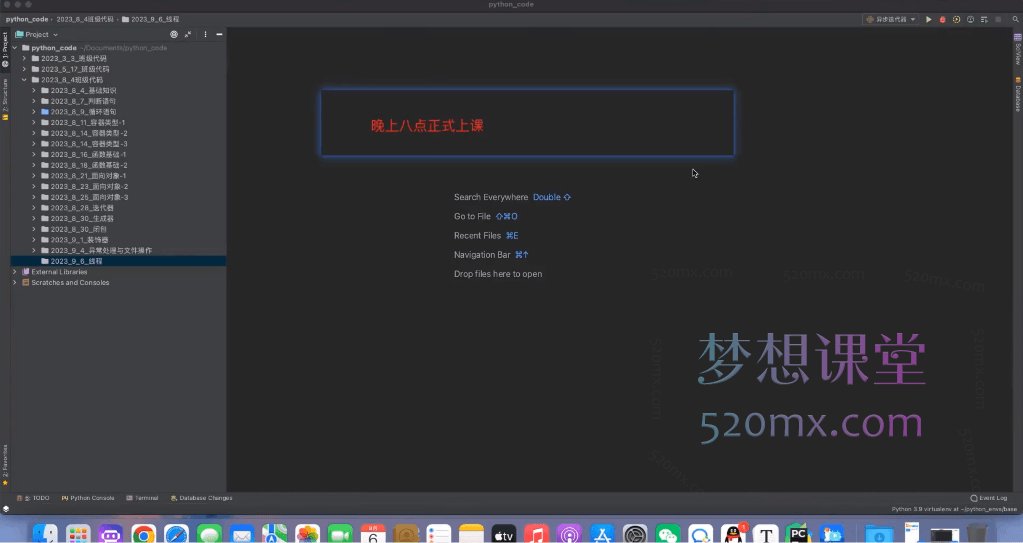The height and width of the screenshot is (543, 1023).
Task: Expand Scratches and Consoles node arrow
Action: 15,283
